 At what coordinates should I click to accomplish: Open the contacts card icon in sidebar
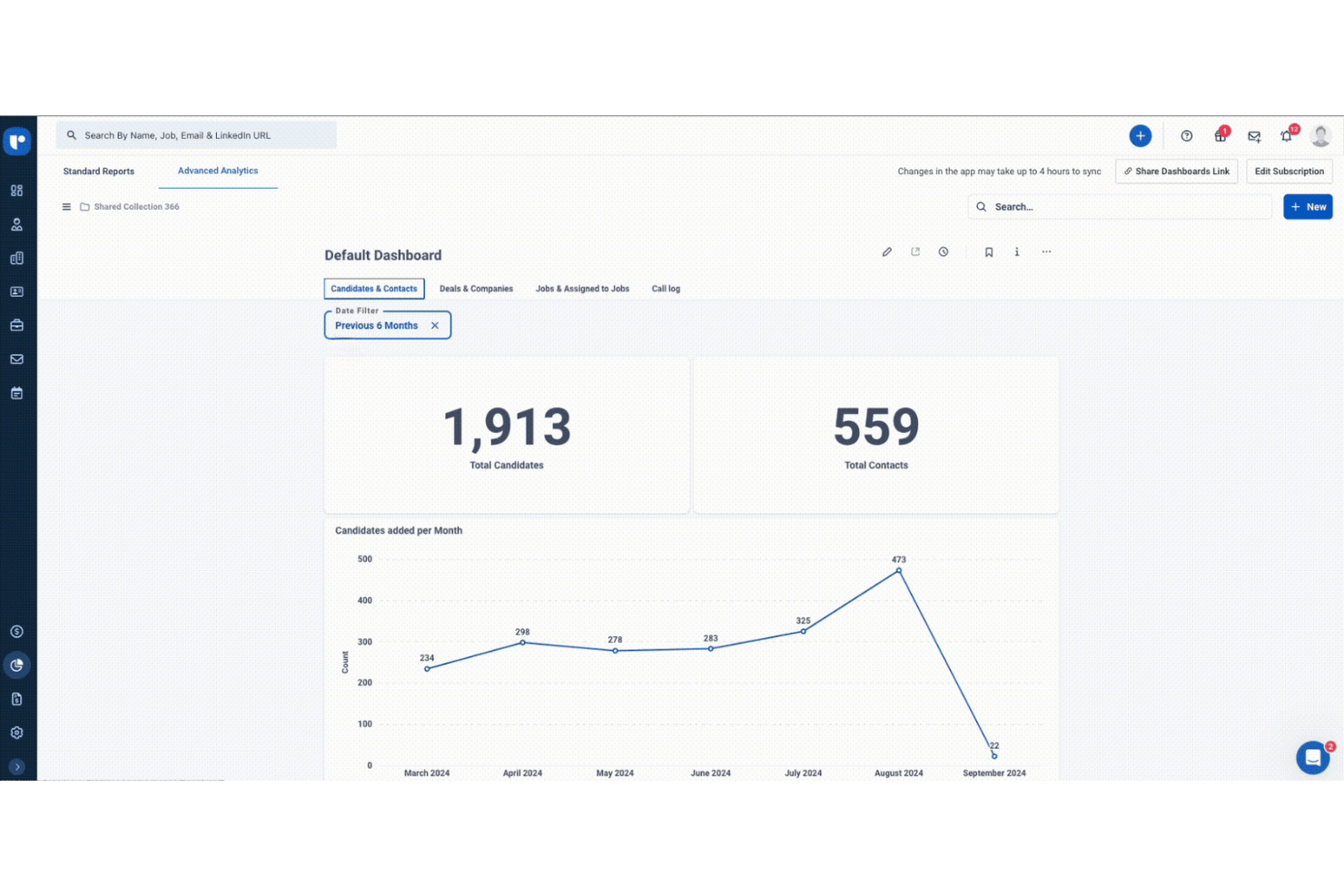click(16, 291)
